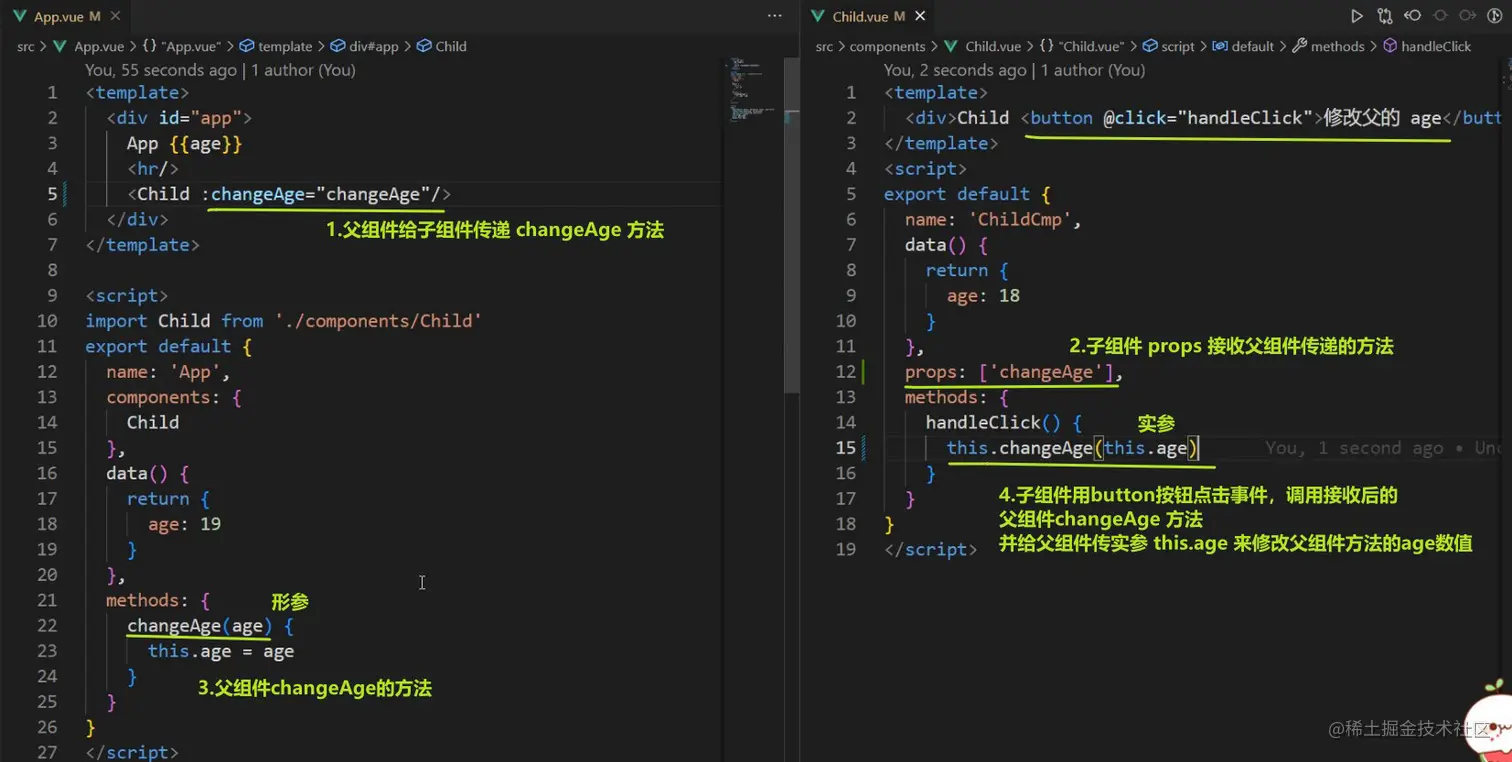The width and height of the screenshot is (1512, 762).
Task: Click the "name: 'App'," line
Action: click(x=169, y=372)
